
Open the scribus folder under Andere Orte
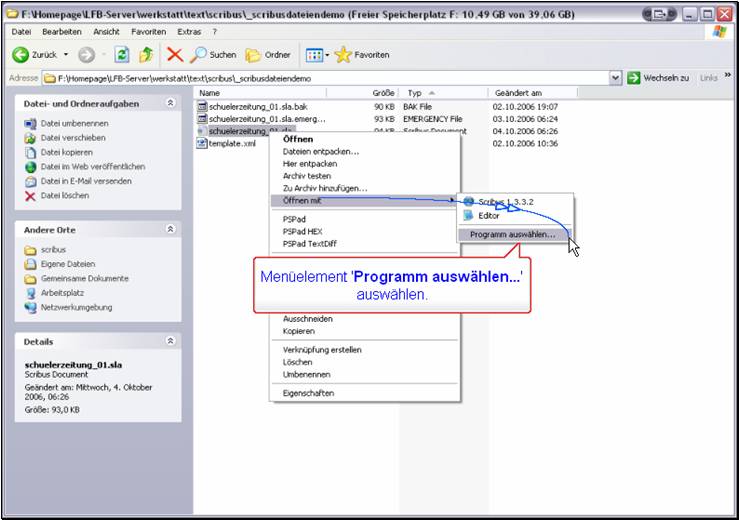pyautogui.click(x=53, y=249)
